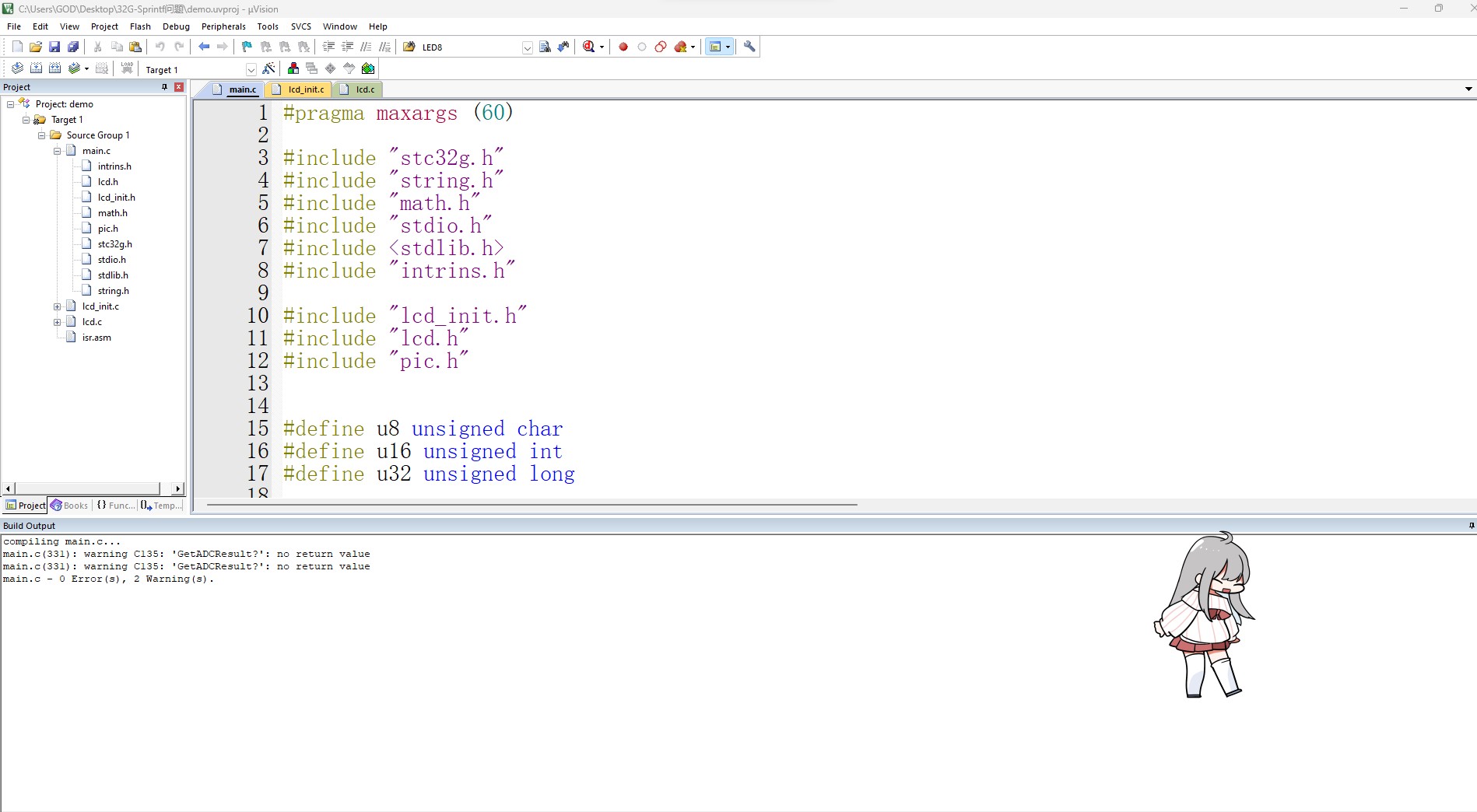Click editor horizontal scrollbar
This screenshot has height=812, width=1477.
pyautogui.click(x=532, y=505)
